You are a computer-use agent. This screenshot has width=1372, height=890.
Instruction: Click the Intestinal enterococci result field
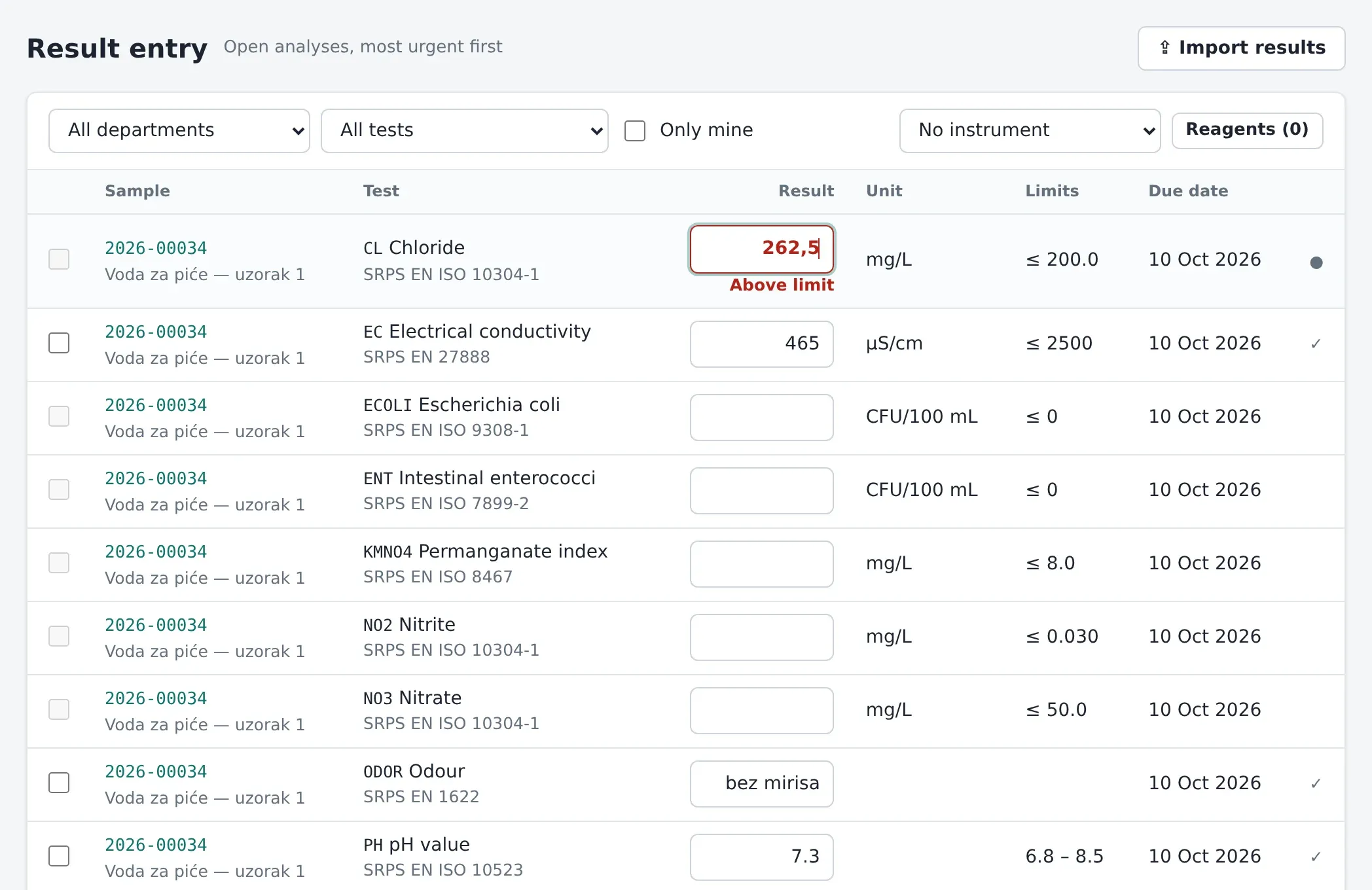pyautogui.click(x=762, y=491)
